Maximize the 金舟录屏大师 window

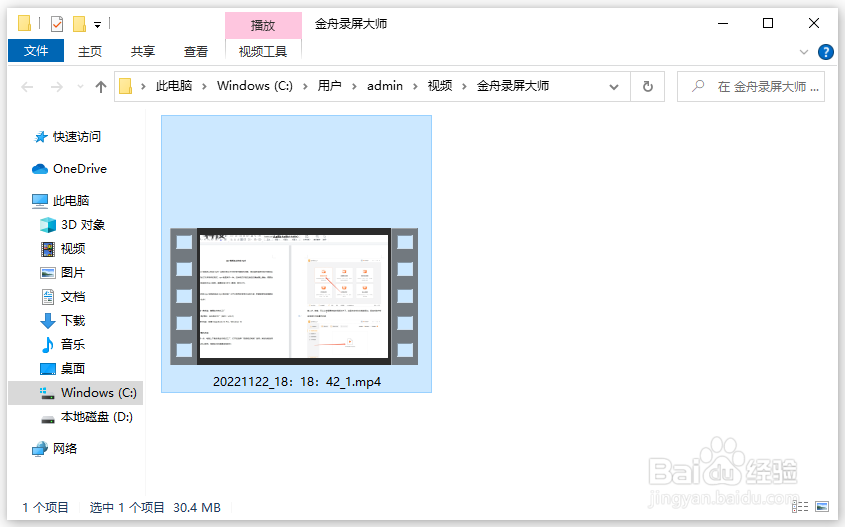point(768,23)
